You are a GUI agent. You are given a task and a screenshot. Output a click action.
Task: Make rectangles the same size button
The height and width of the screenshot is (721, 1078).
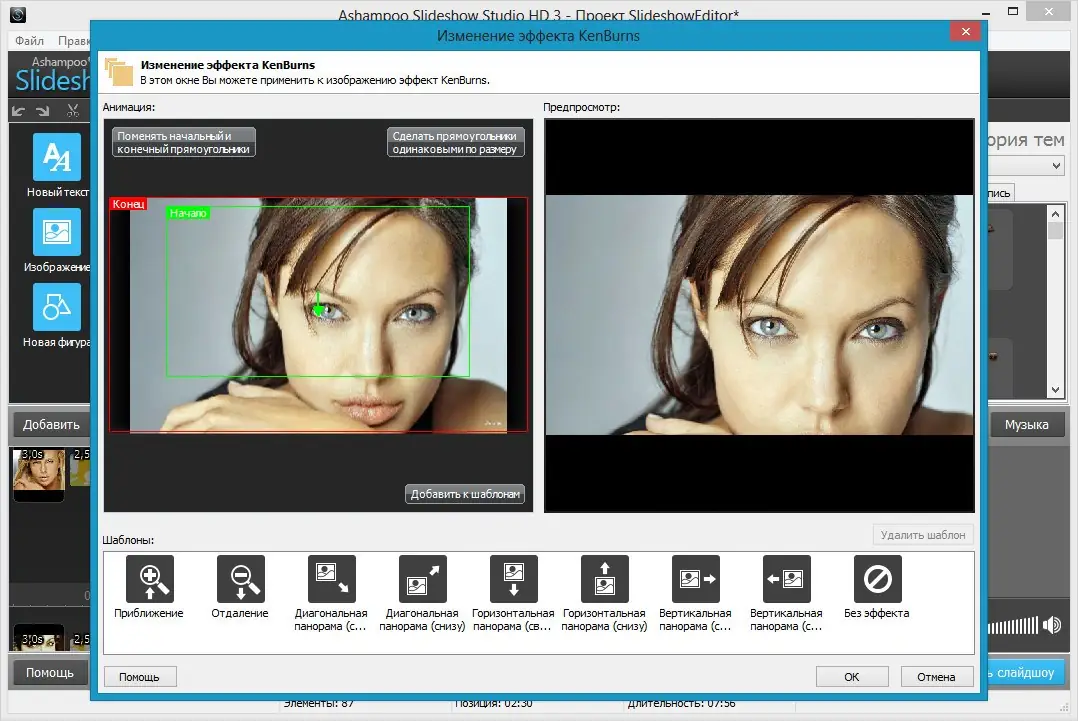click(x=455, y=142)
